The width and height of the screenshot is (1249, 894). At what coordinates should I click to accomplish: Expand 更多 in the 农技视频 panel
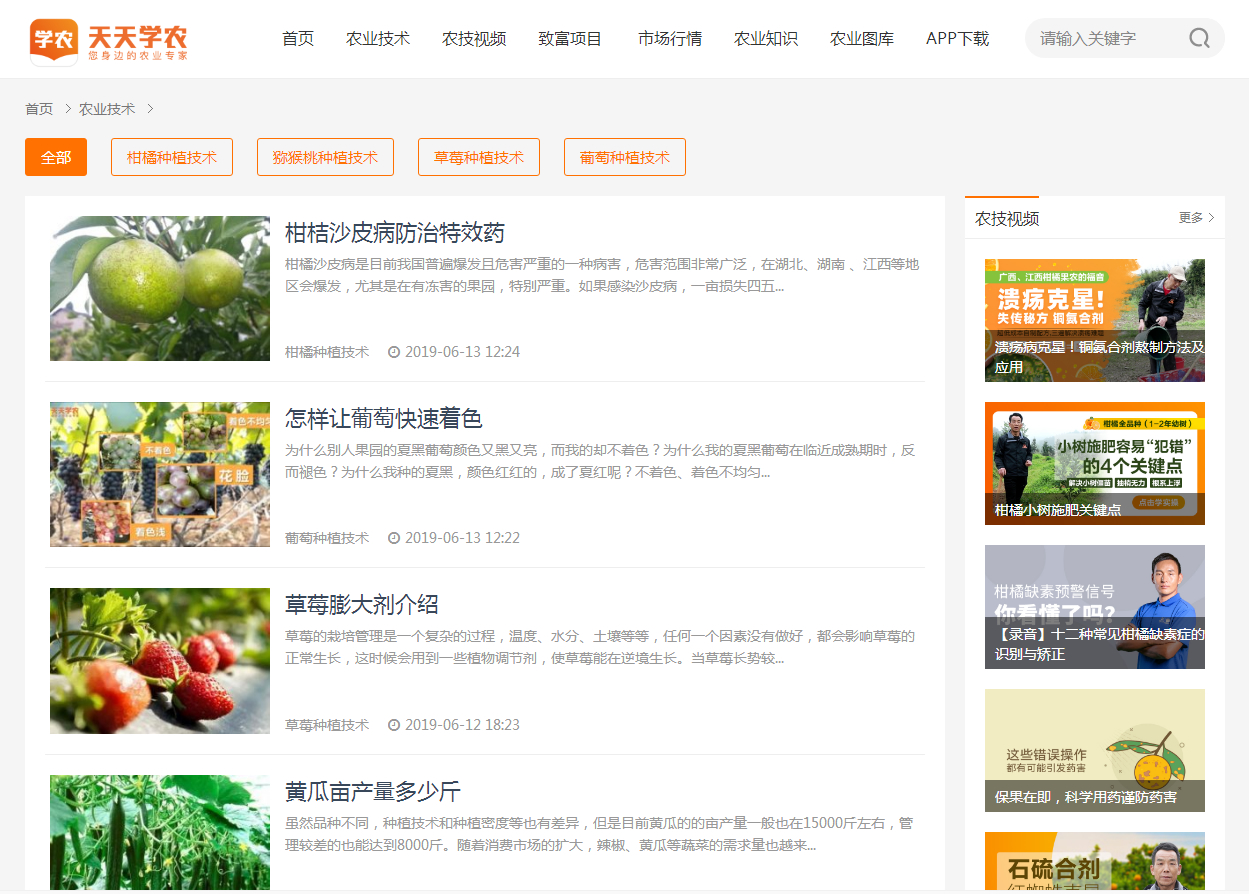(1197, 218)
